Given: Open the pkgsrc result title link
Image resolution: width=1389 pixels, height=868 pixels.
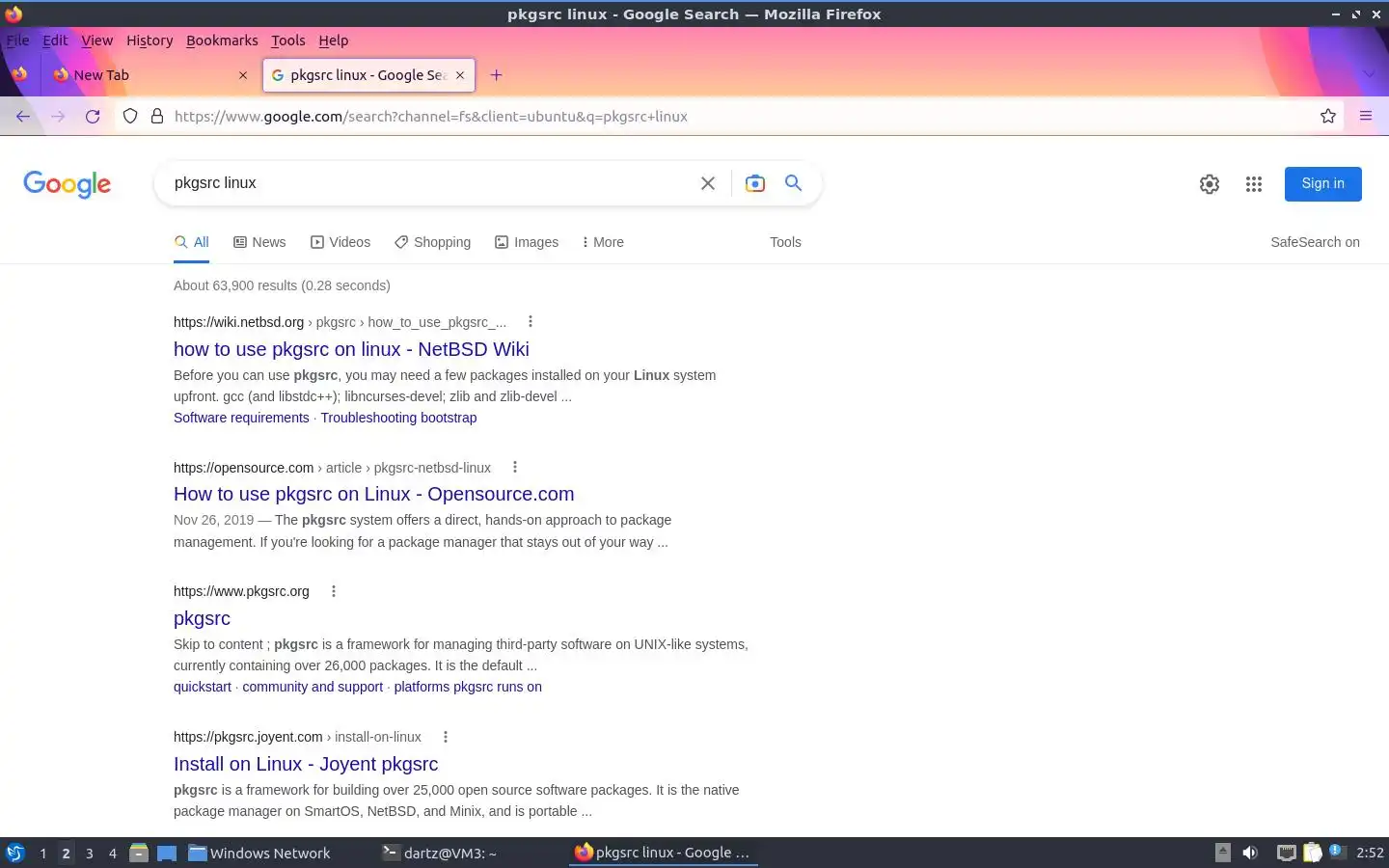Looking at the screenshot, I should (202, 618).
